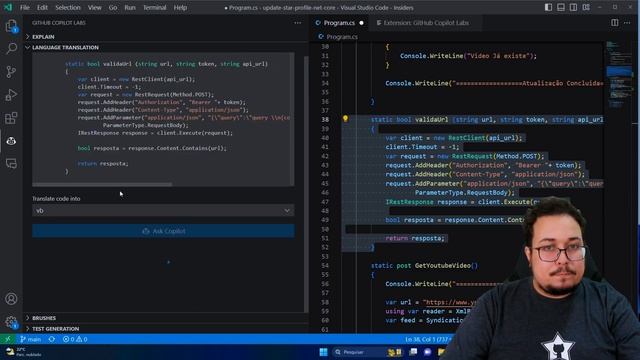Viewport: 640px width, 360px height.
Task: Open the Explorer view in activity bar
Action: [11, 26]
